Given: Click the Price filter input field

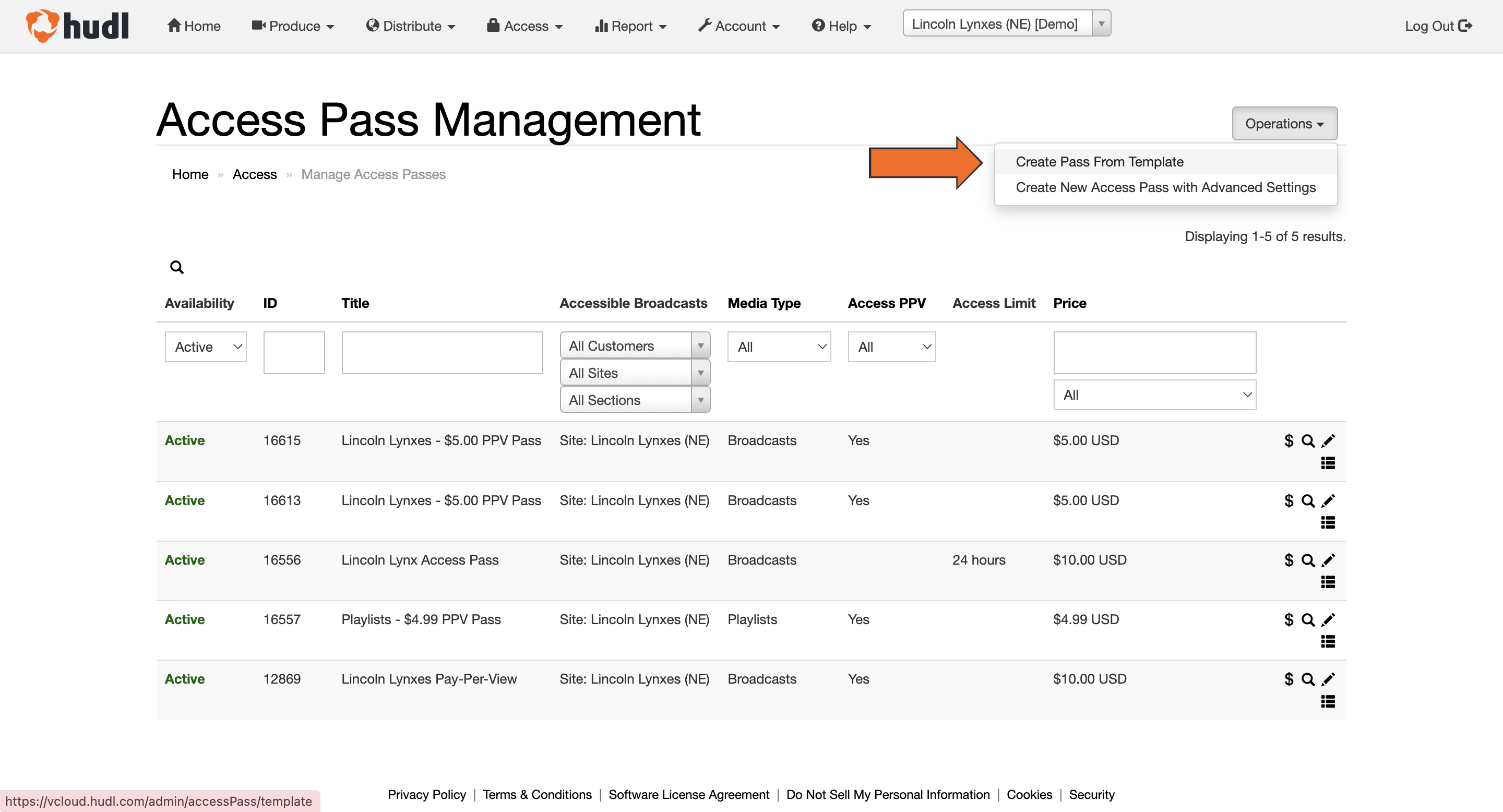Looking at the screenshot, I should [1155, 352].
